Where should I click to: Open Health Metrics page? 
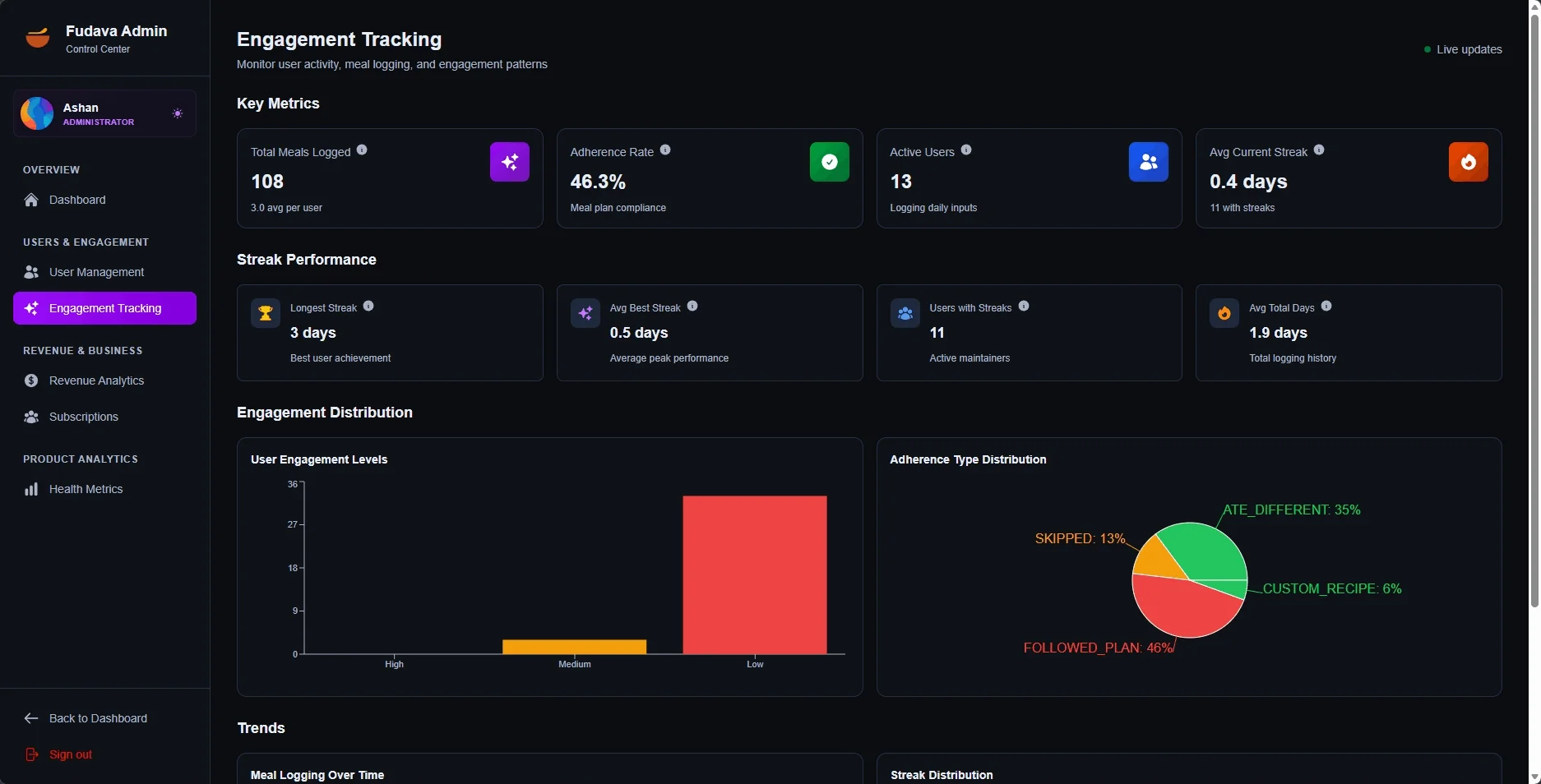pyautogui.click(x=86, y=489)
